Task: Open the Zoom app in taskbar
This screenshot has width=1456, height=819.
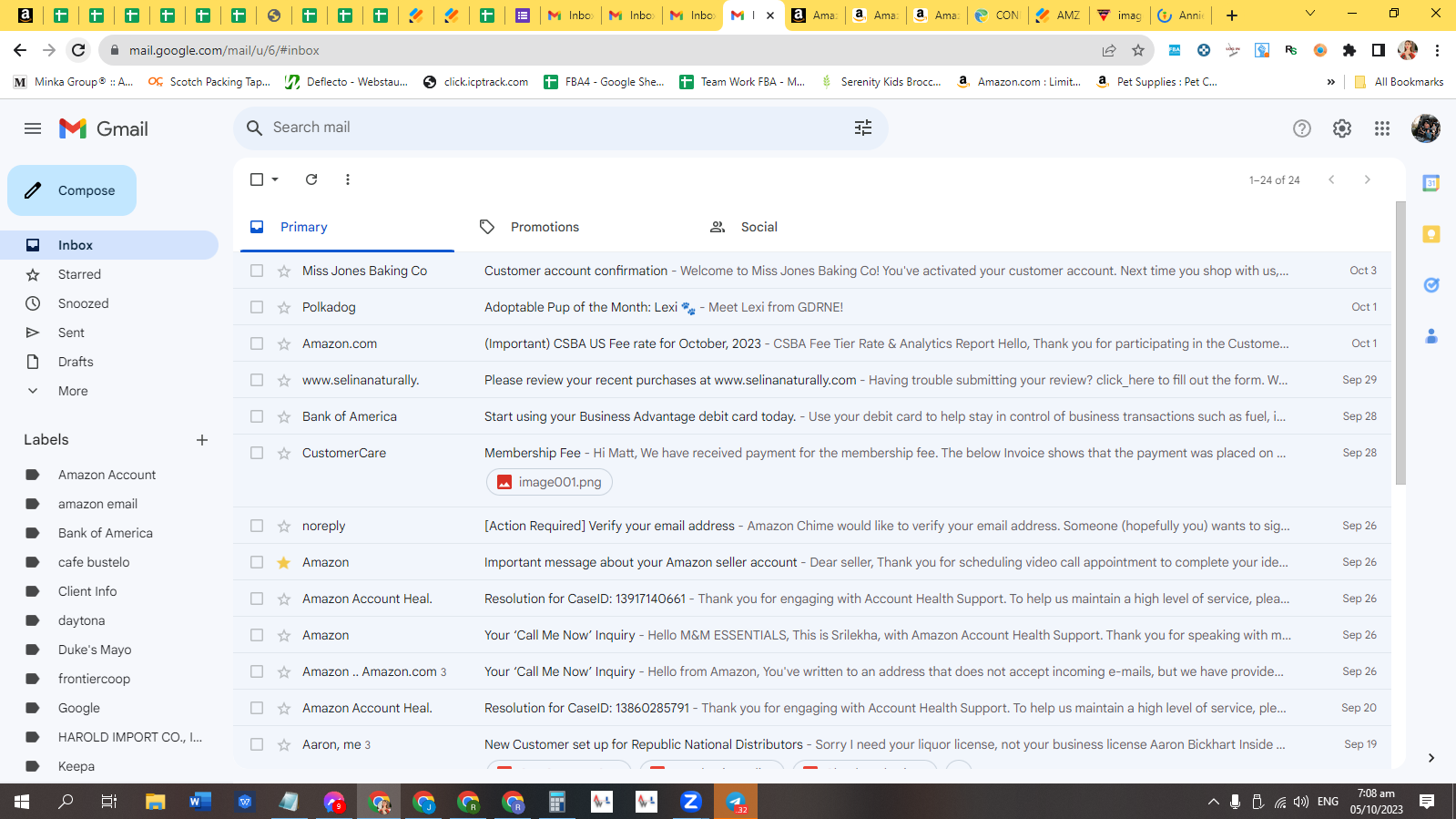Action: [x=690, y=802]
